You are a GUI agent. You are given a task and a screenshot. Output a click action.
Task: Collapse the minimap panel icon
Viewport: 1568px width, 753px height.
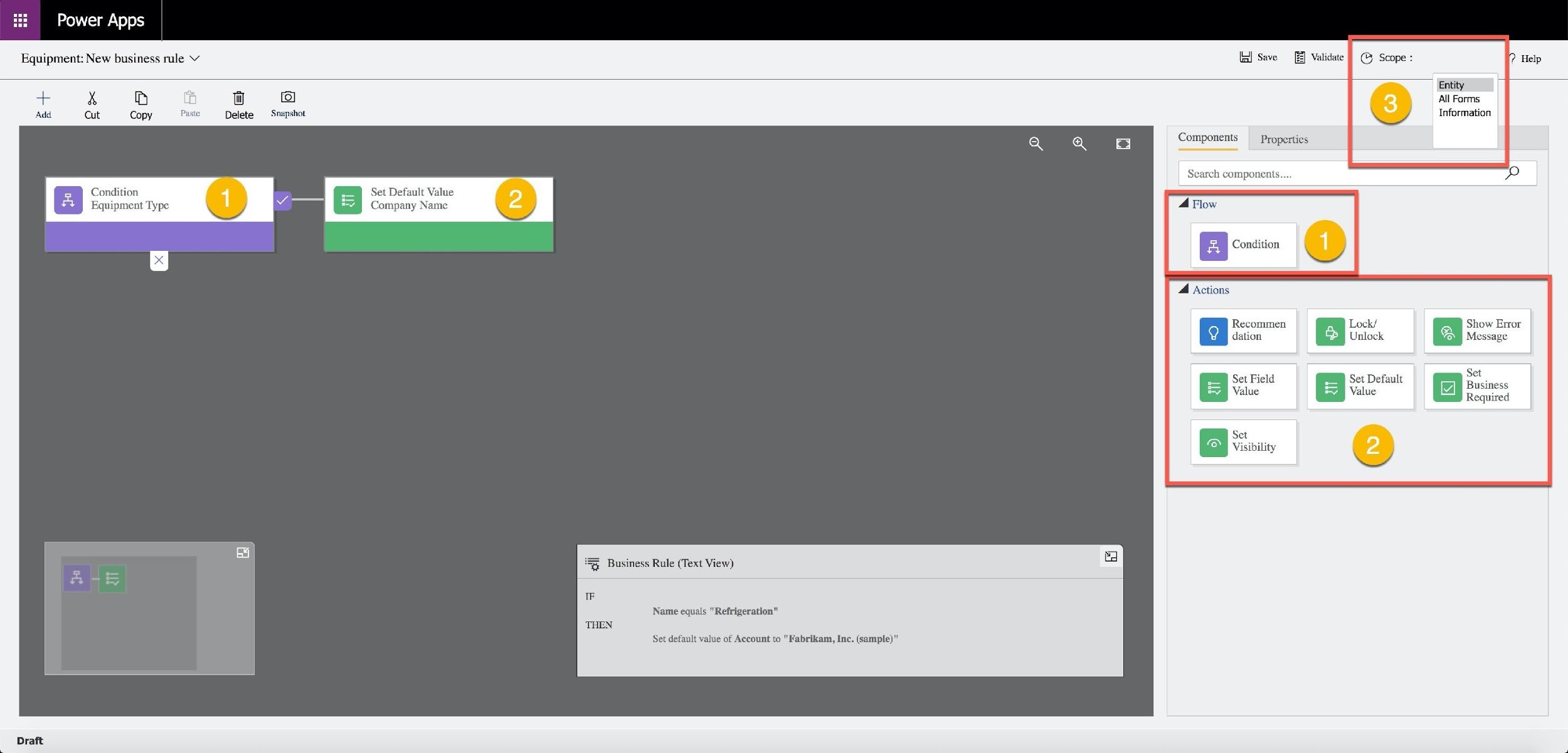pos(243,552)
